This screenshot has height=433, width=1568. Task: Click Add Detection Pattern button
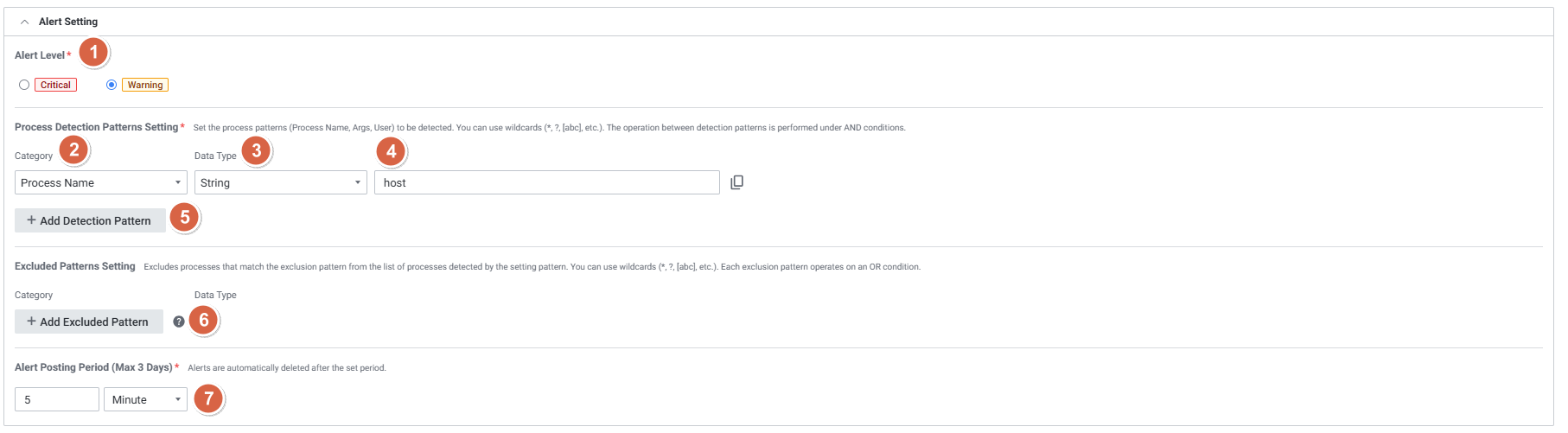(90, 220)
